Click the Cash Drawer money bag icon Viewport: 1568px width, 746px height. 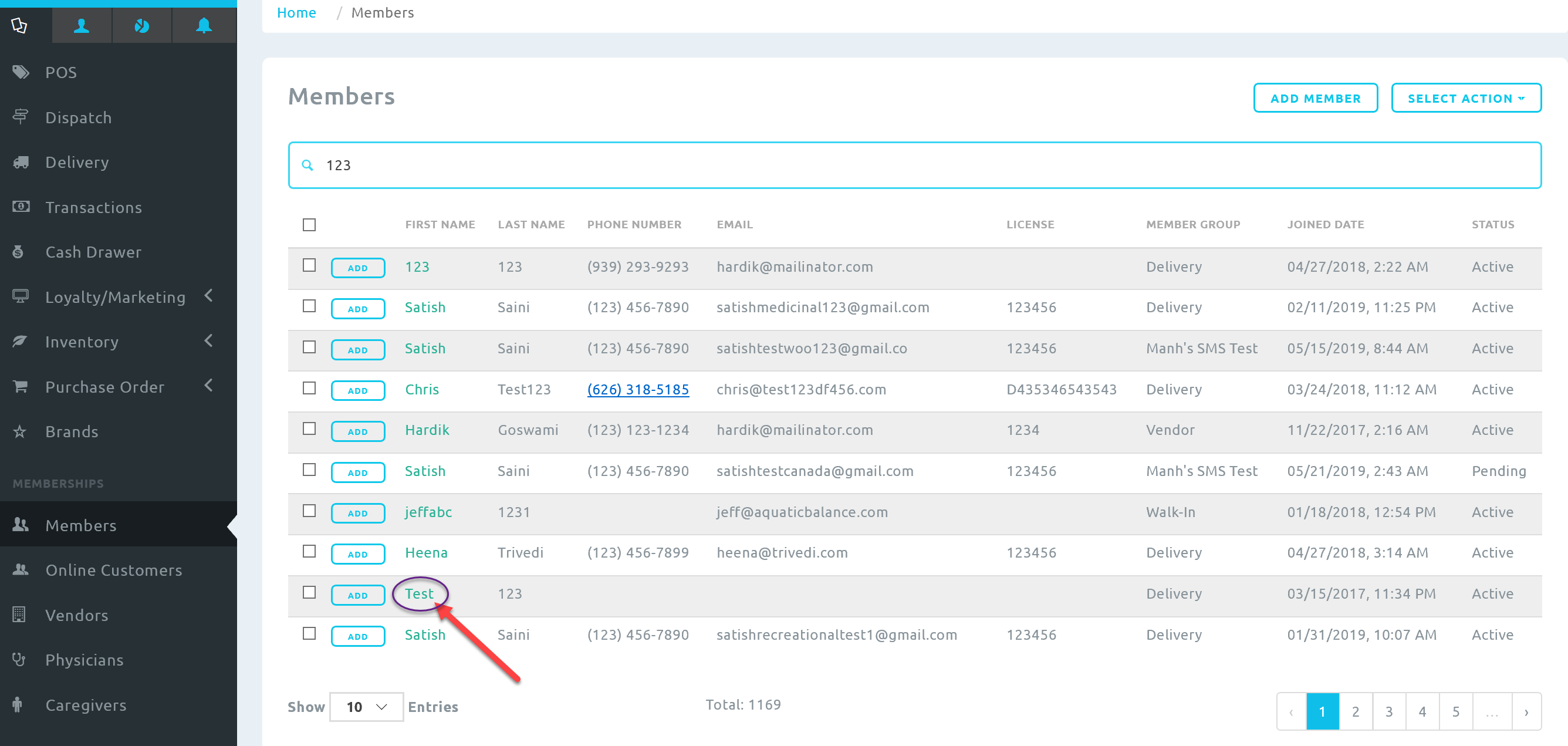[18, 252]
